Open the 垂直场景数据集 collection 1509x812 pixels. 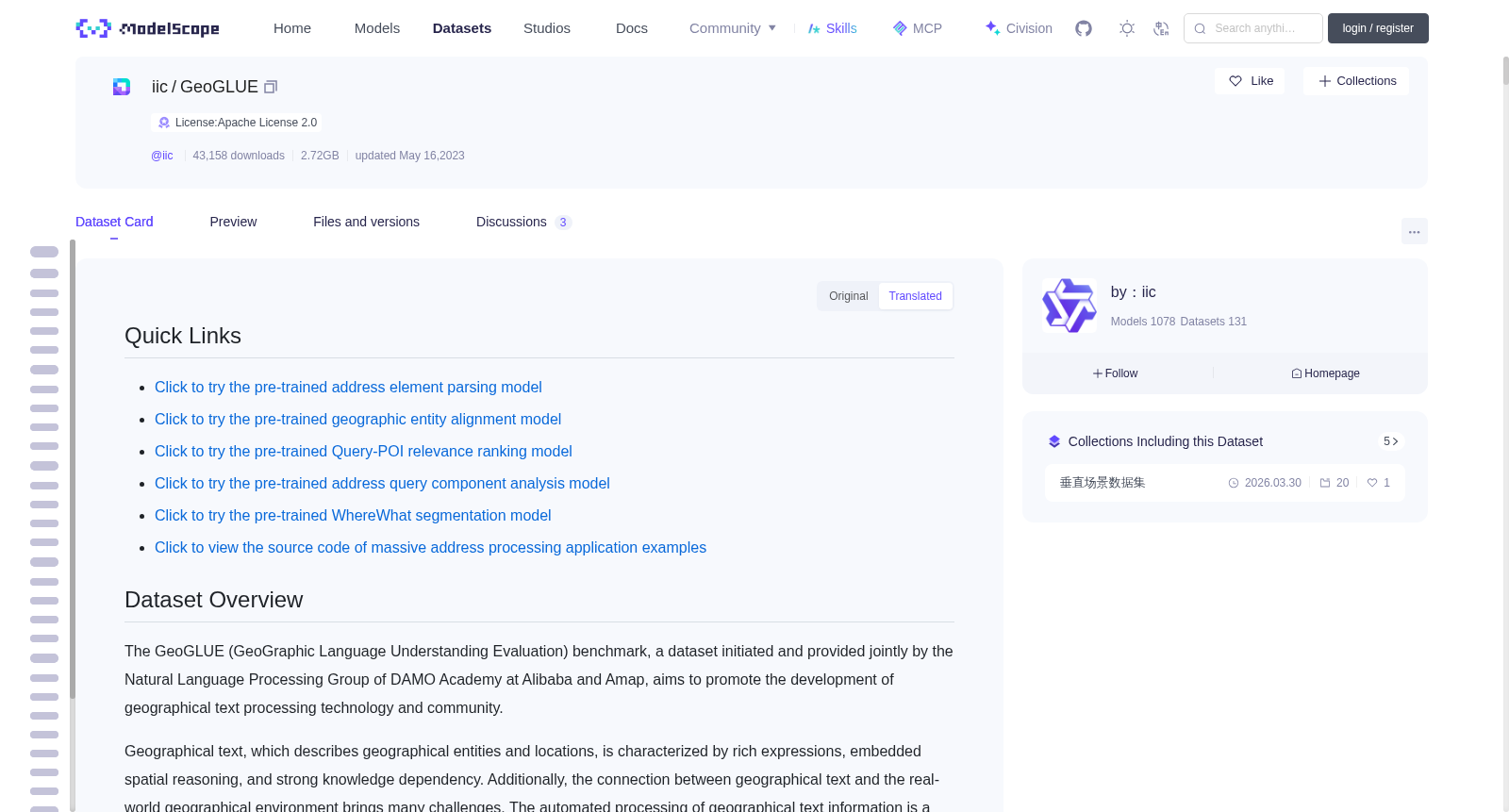click(x=1224, y=483)
